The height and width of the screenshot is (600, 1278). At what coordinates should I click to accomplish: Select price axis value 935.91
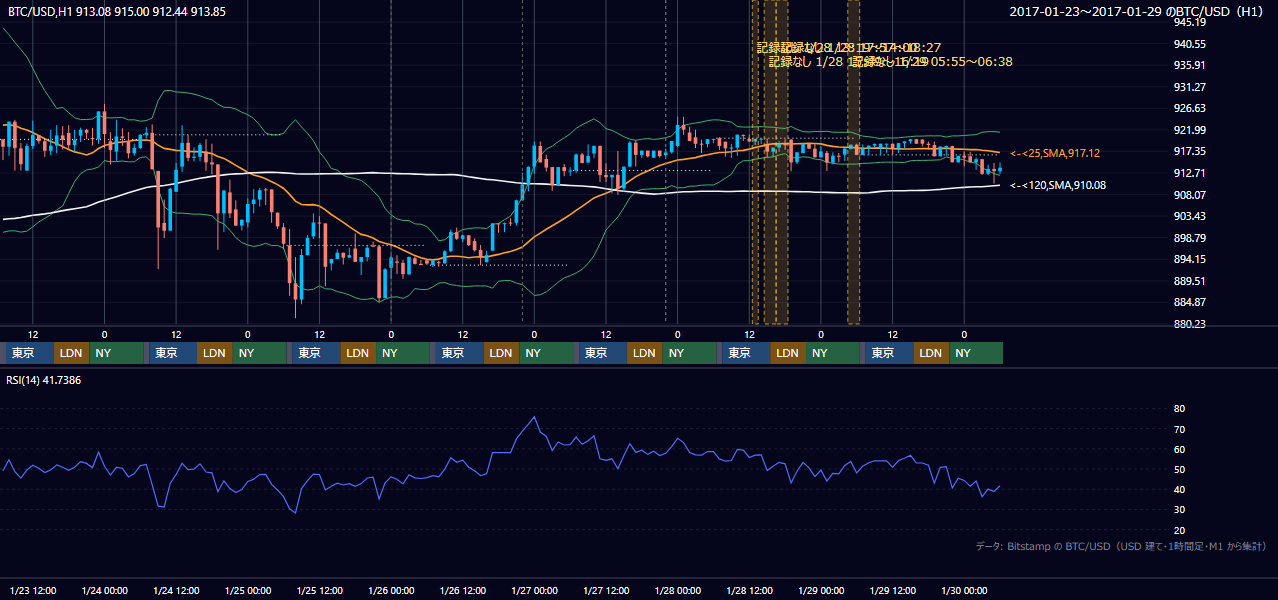(x=1189, y=65)
